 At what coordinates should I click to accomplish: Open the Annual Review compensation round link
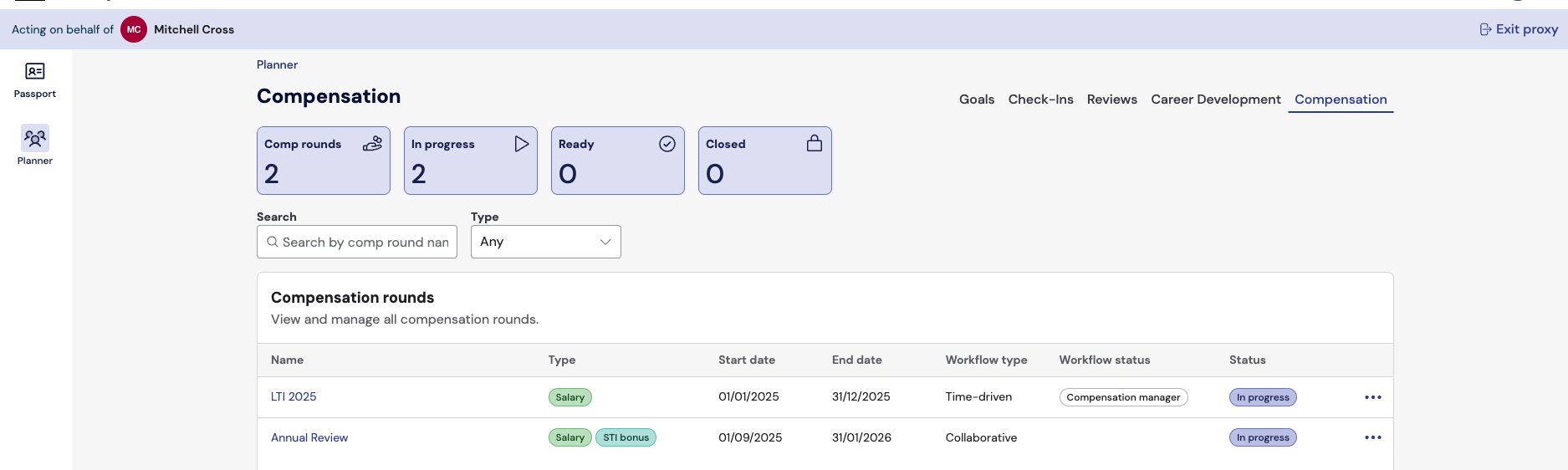point(309,437)
